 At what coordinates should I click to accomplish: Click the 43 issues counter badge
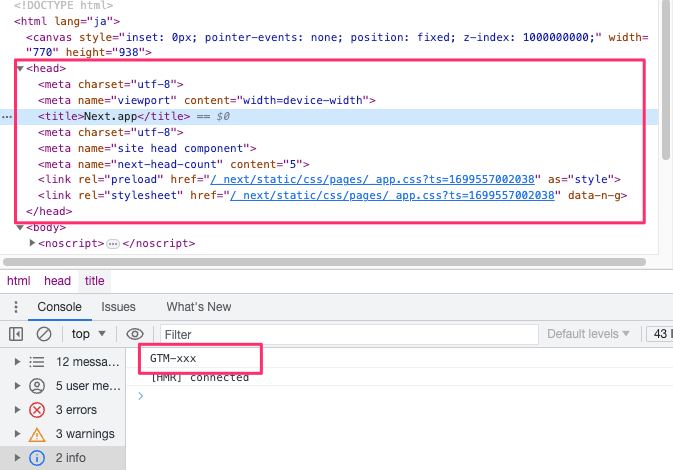660,334
